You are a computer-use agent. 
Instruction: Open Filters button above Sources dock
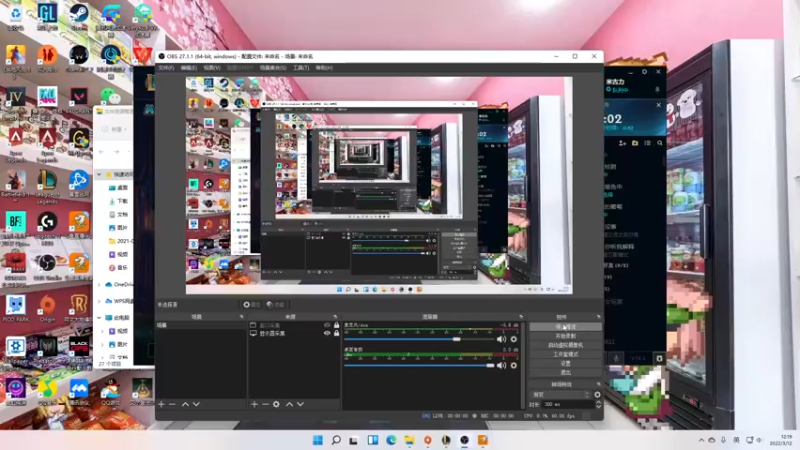point(276,305)
